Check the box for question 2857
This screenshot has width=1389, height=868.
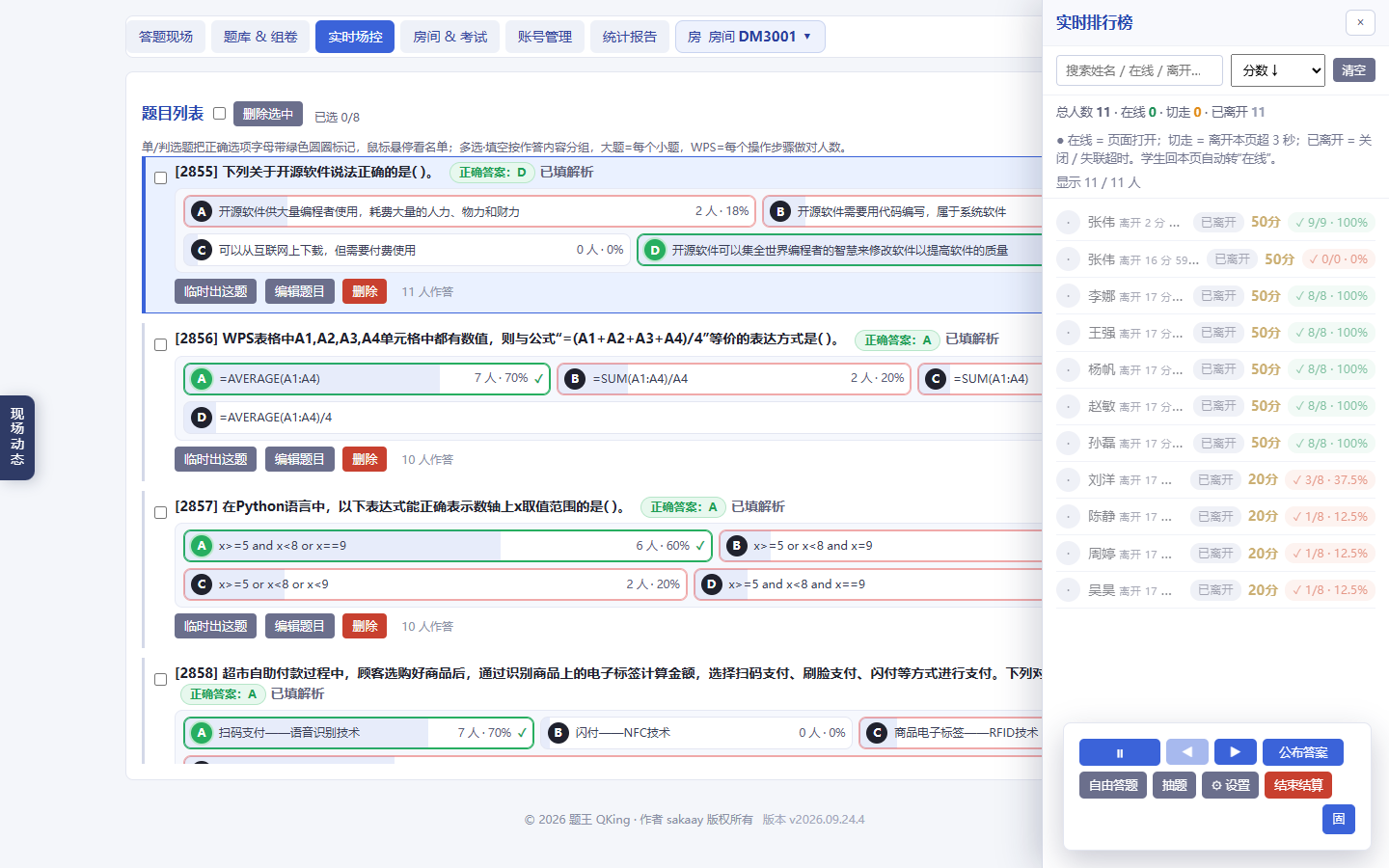pos(161,512)
